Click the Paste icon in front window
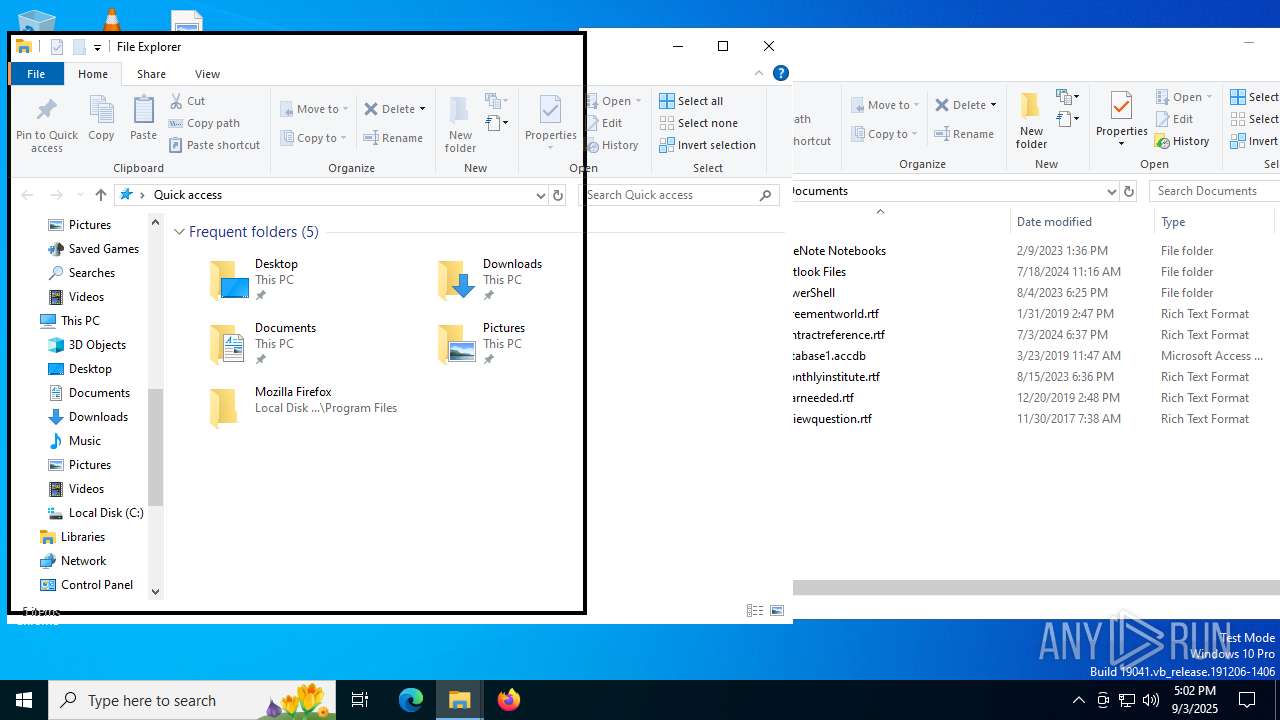The height and width of the screenshot is (720, 1280). 143,109
